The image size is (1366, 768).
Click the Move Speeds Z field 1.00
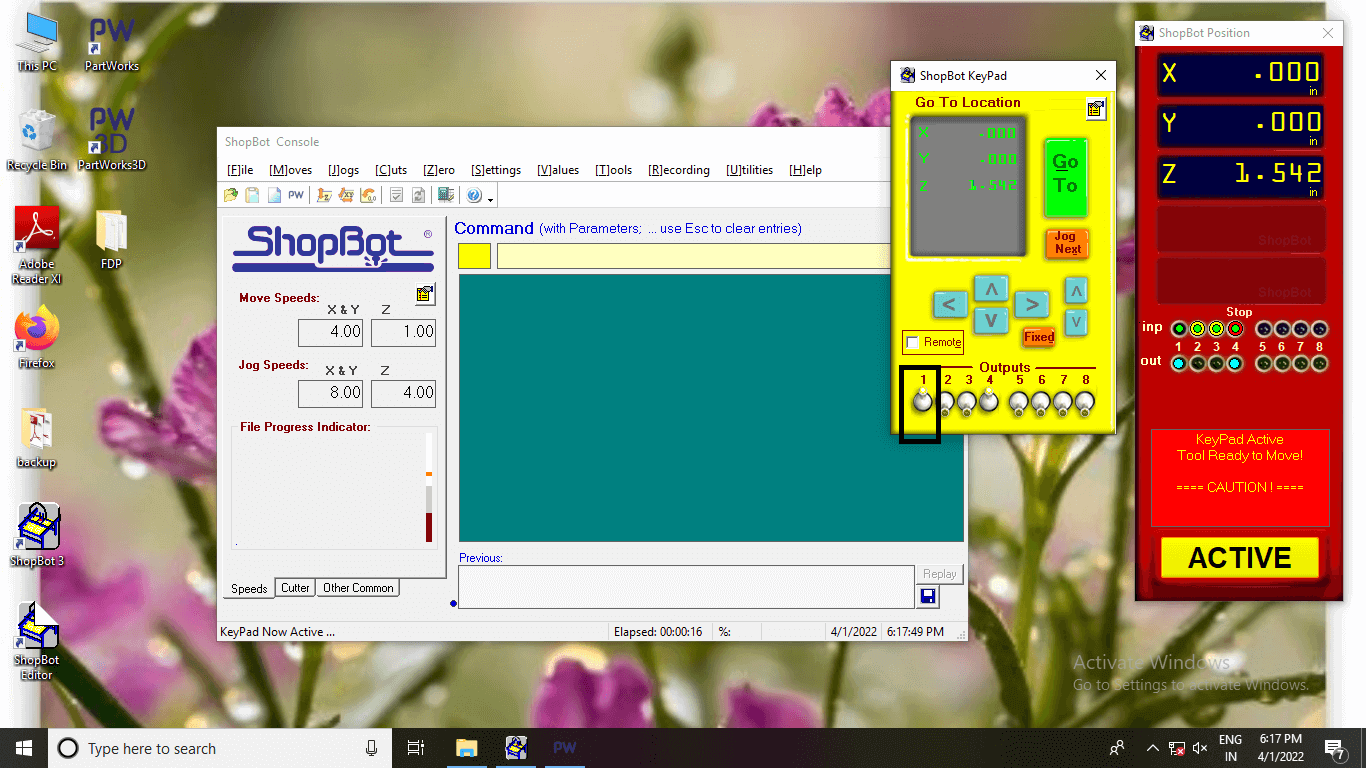tap(403, 332)
